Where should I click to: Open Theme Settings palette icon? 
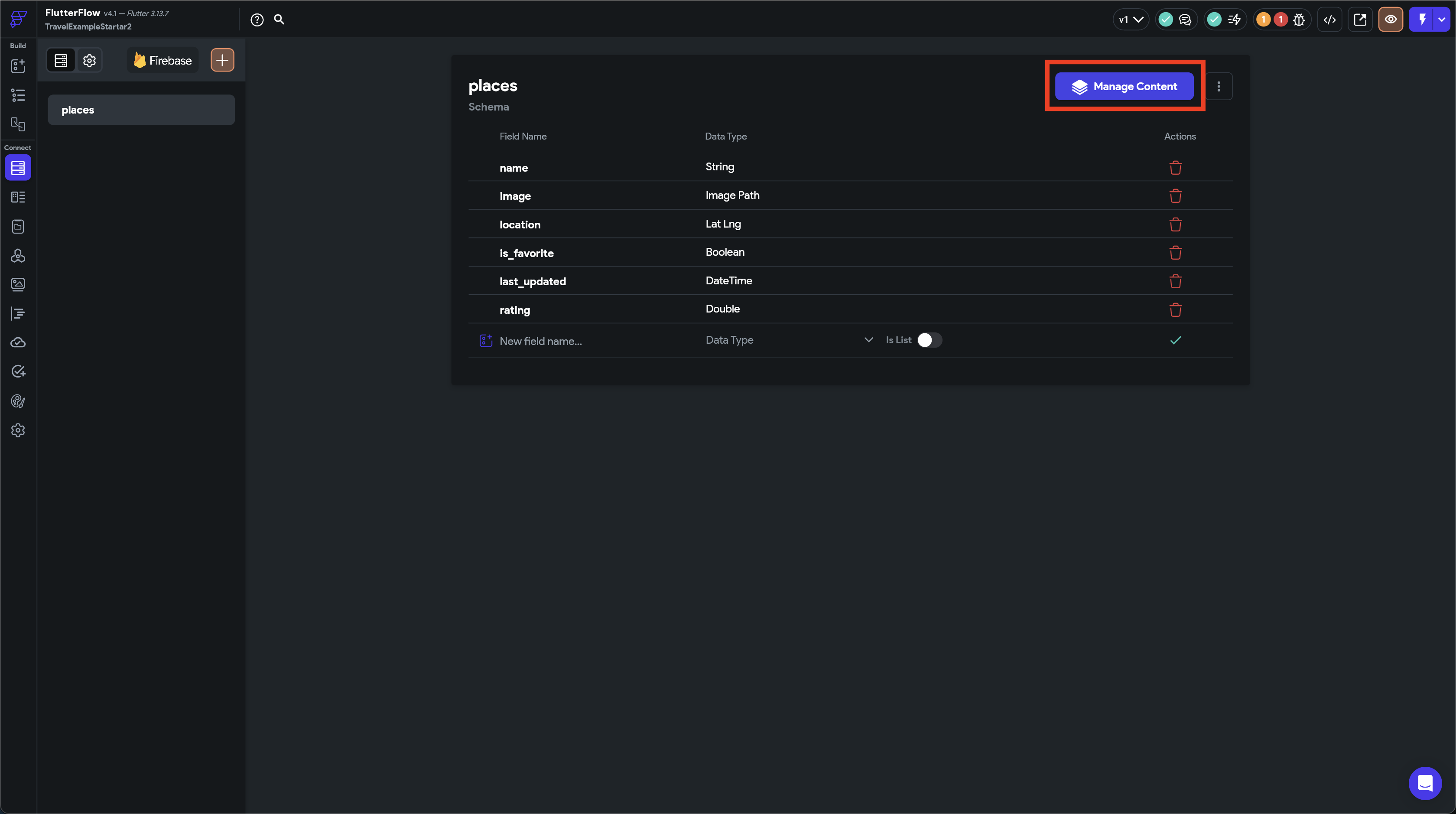18,401
